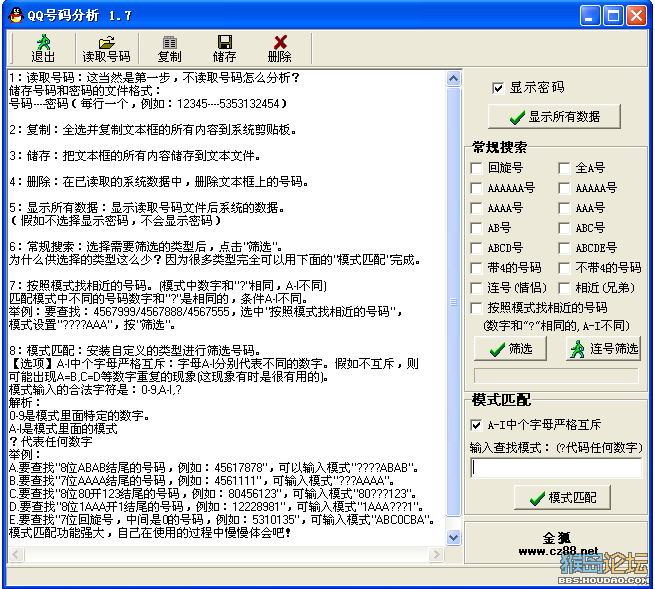655x589 pixels.
Task: Click the QQ penguin icon in title bar
Action: click(16, 15)
